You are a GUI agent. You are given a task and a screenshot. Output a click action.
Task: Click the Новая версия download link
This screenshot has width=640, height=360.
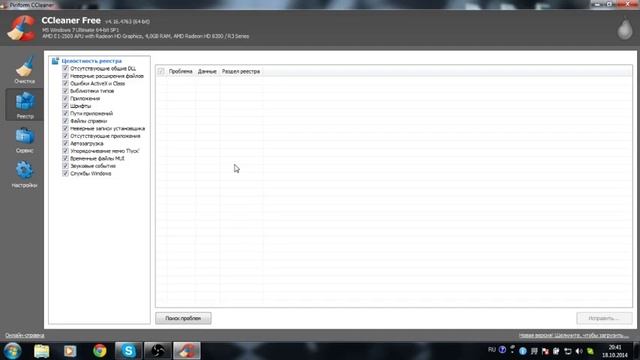(x=573, y=336)
